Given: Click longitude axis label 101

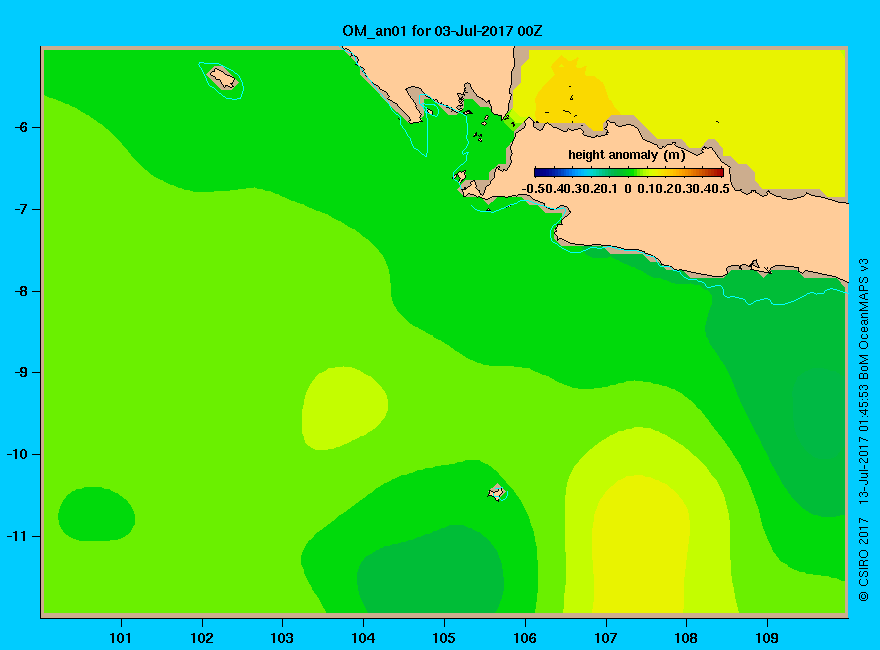Looking at the screenshot, I should click(x=121, y=638).
